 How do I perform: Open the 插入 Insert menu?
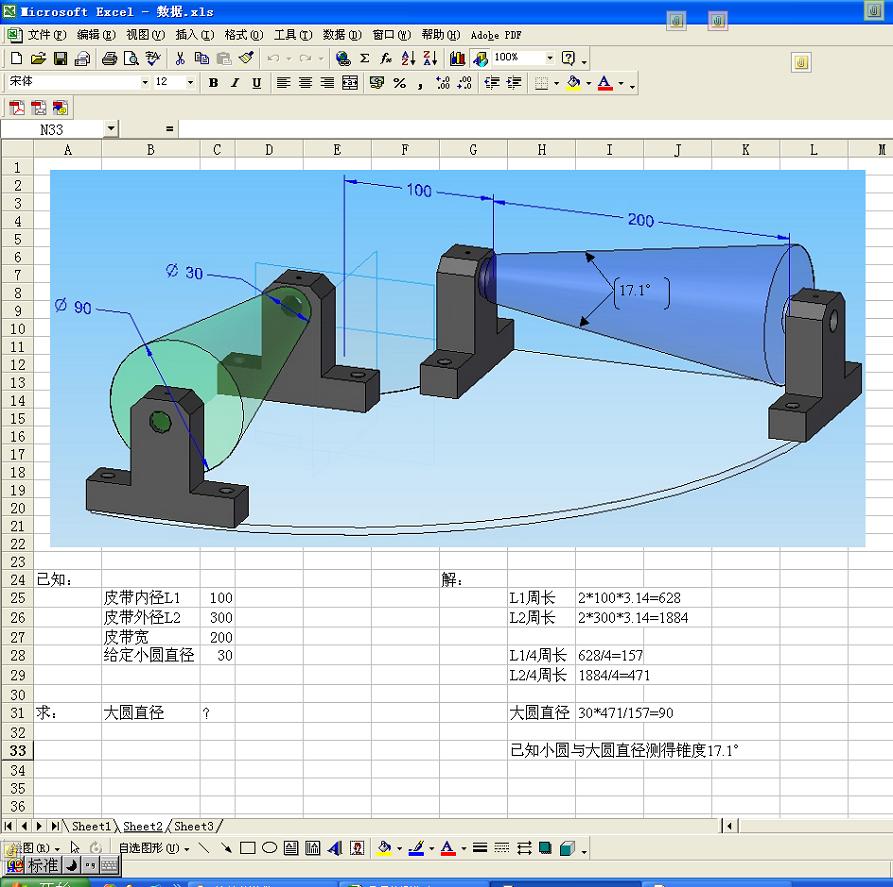click(195, 35)
